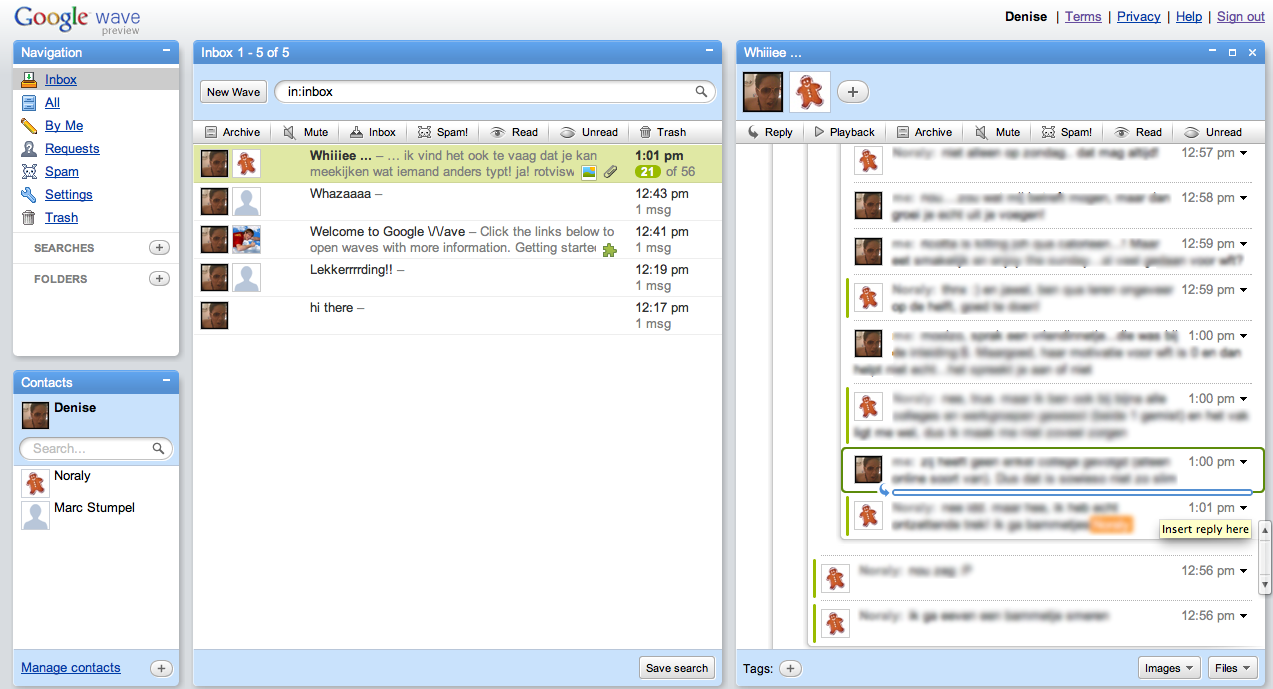The width and height of the screenshot is (1273, 689).
Task: Mark open wave as Unread
Action: [1212, 132]
